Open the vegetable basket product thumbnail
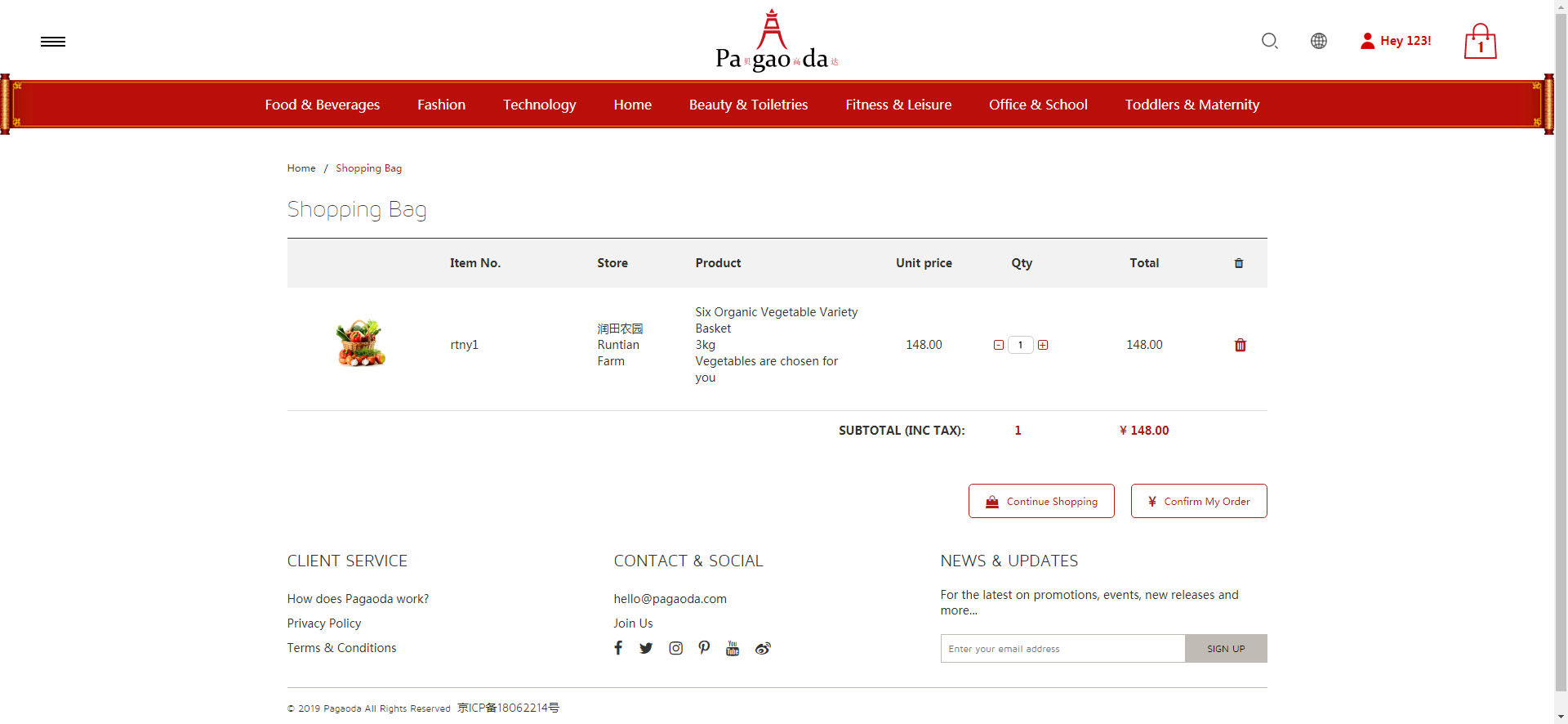Image resolution: width=1568 pixels, height=724 pixels. click(x=360, y=343)
